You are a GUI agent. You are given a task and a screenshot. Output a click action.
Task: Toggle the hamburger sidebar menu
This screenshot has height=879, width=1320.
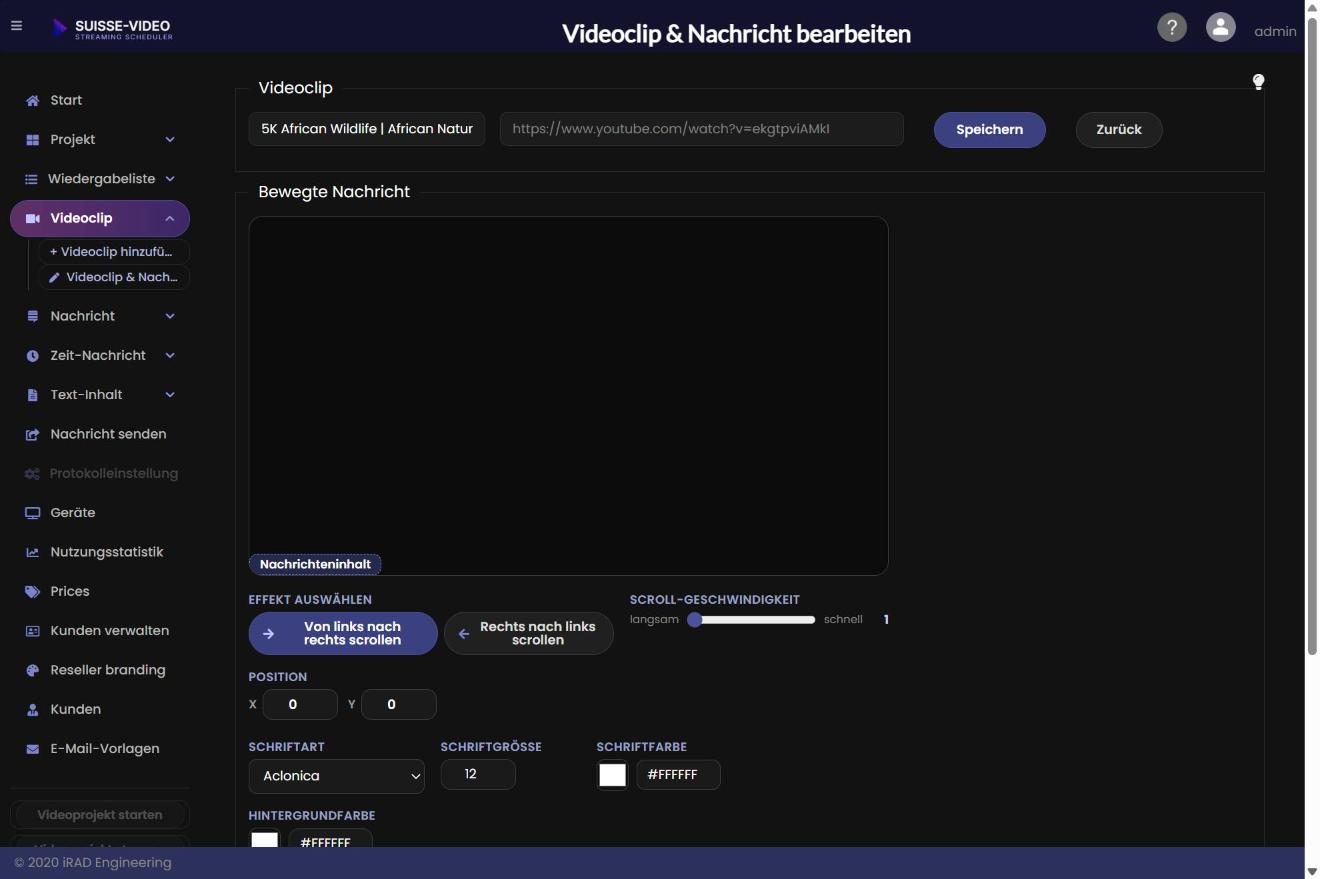(x=16, y=26)
